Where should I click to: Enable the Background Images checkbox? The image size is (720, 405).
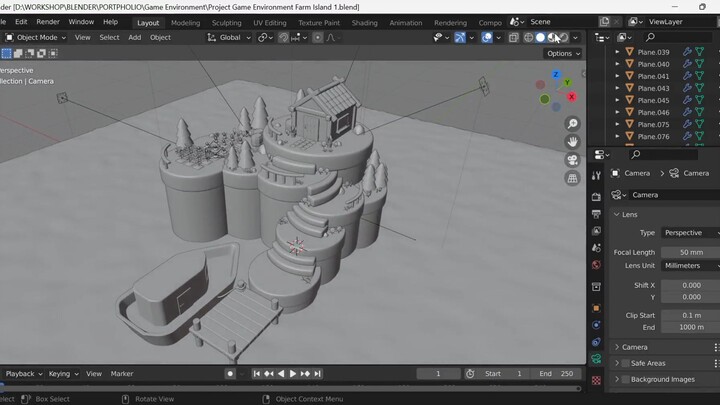(x=625, y=379)
